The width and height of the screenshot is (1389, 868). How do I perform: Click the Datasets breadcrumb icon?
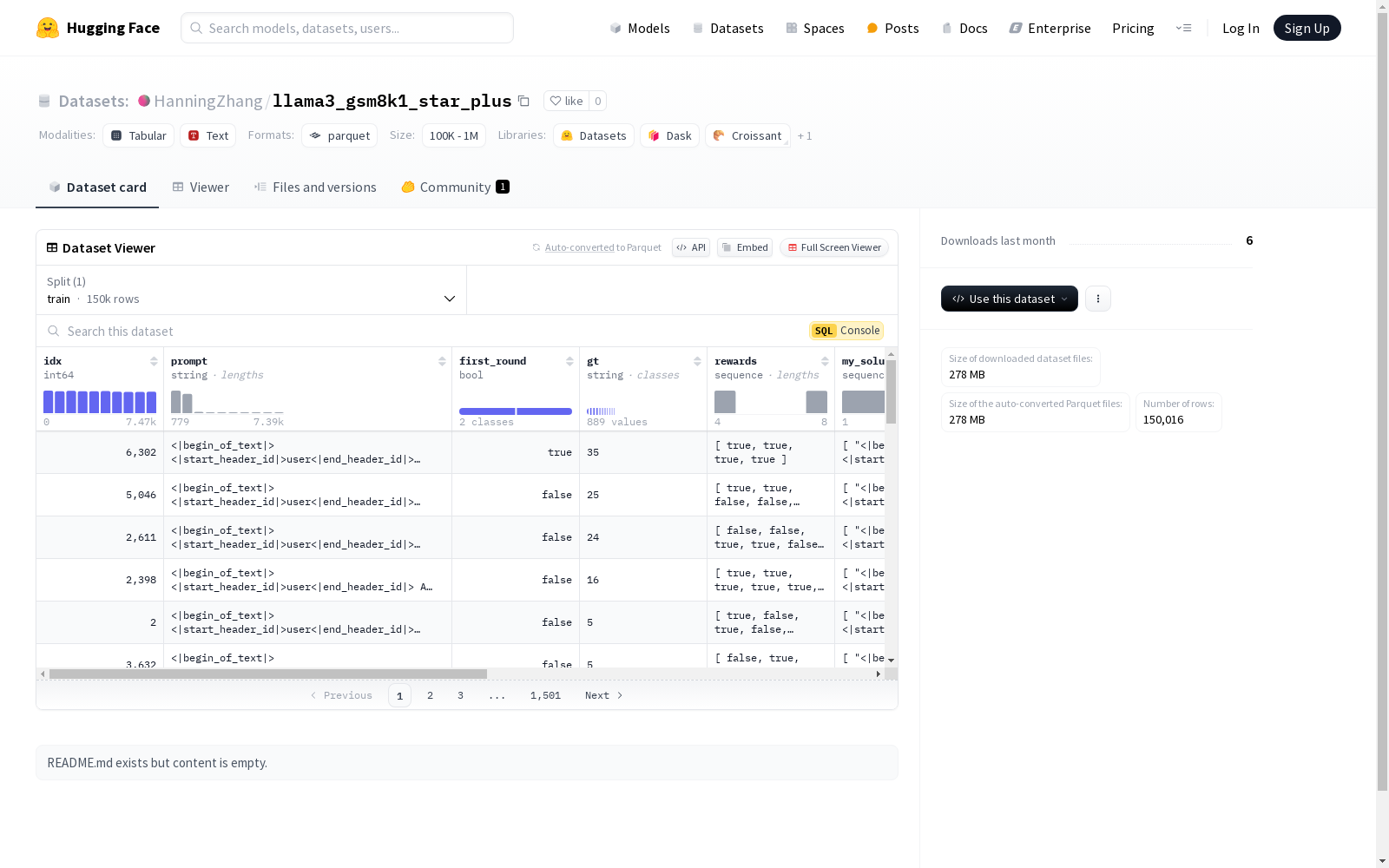tap(44, 101)
